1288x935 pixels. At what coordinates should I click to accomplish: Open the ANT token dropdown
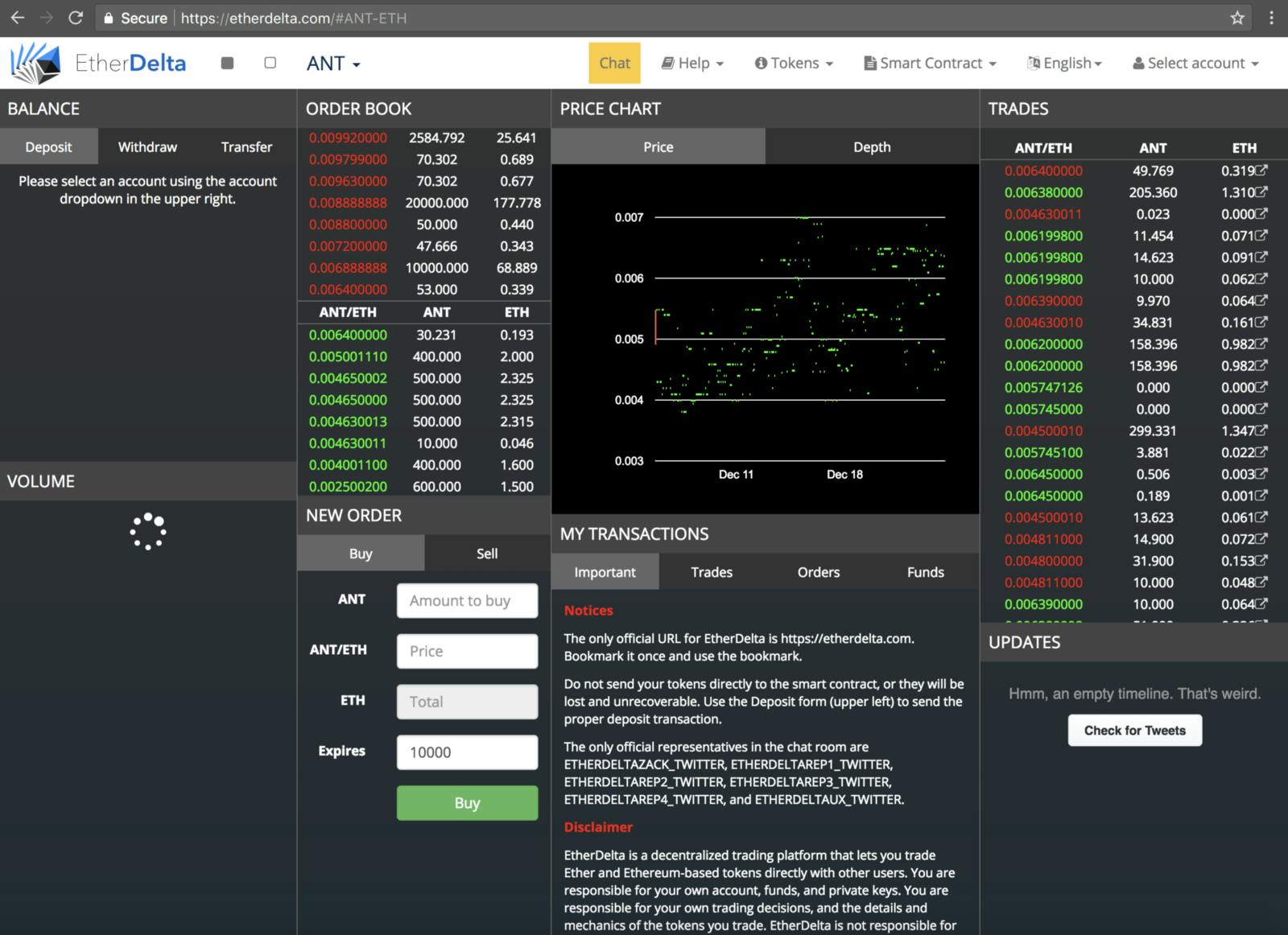[332, 64]
